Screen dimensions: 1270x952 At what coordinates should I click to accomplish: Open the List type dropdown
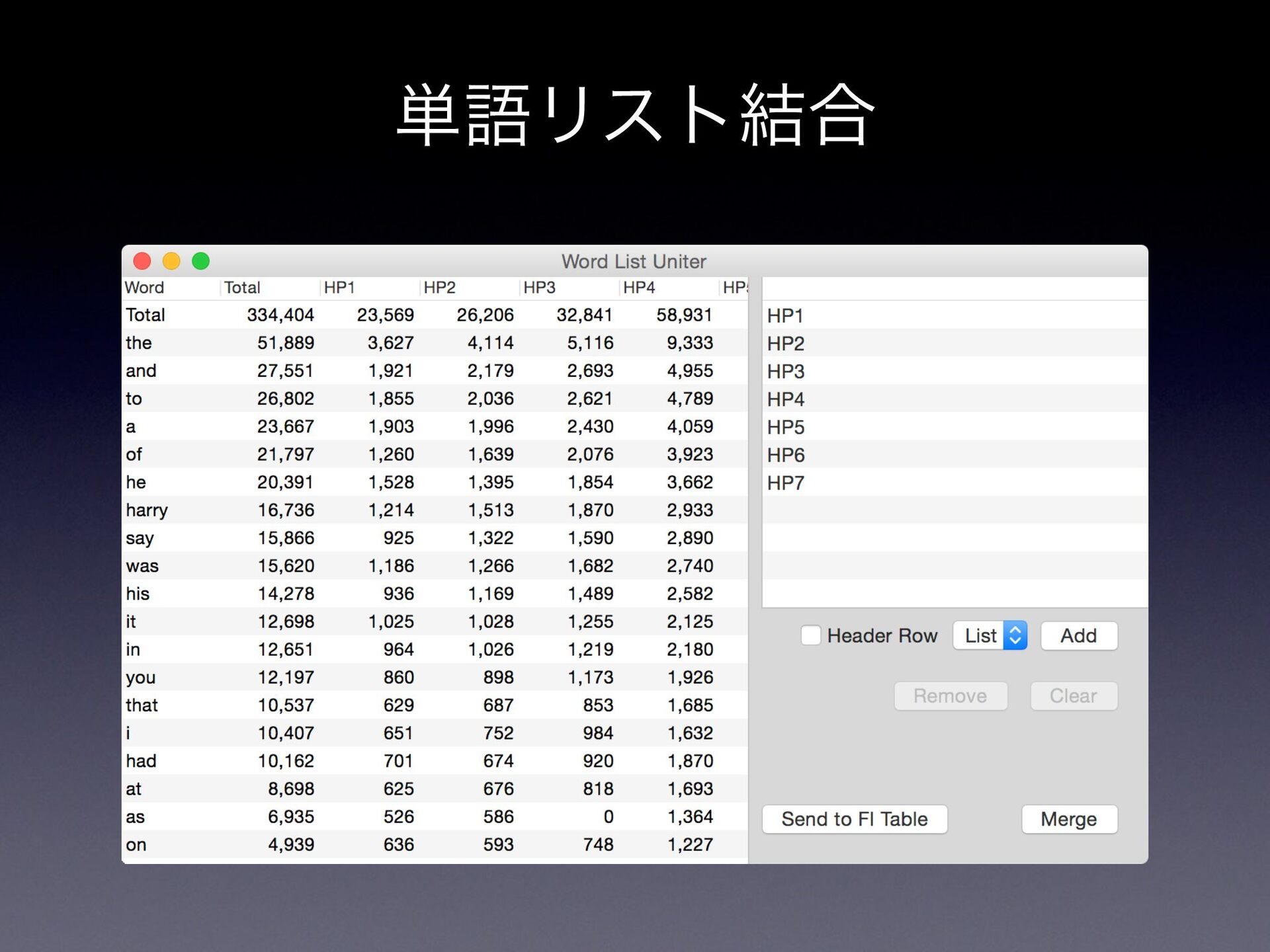tap(990, 635)
